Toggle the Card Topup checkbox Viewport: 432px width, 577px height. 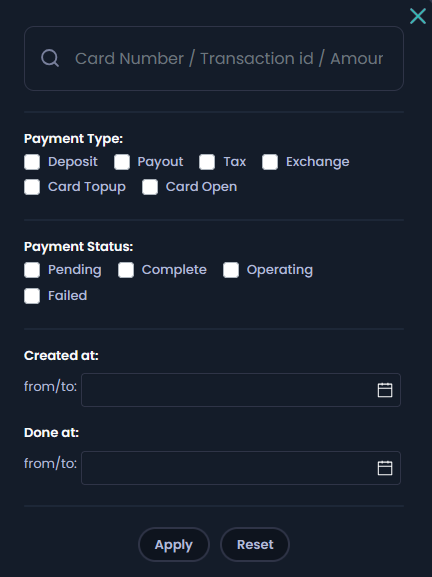(x=32, y=187)
